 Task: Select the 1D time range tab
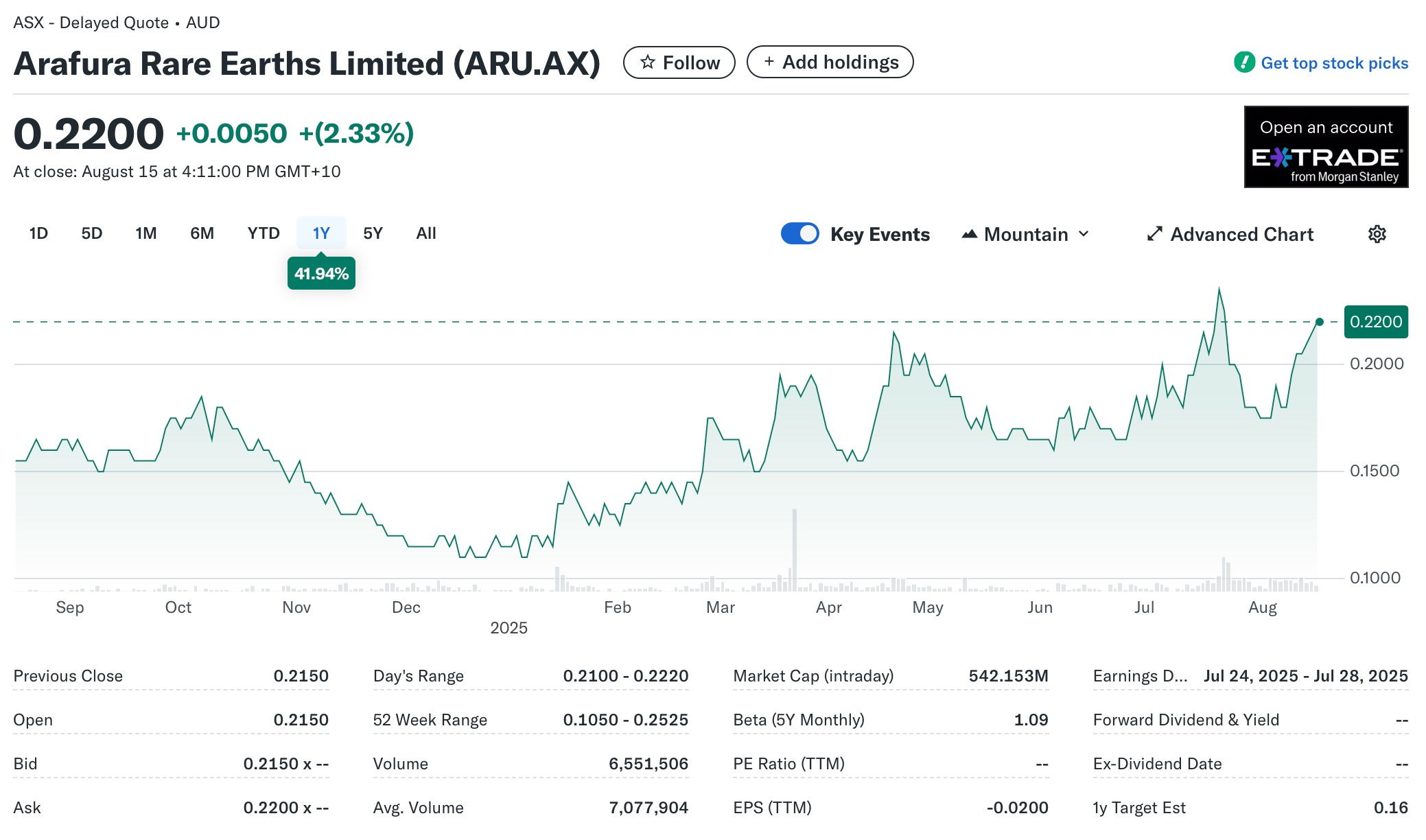pos(38,233)
